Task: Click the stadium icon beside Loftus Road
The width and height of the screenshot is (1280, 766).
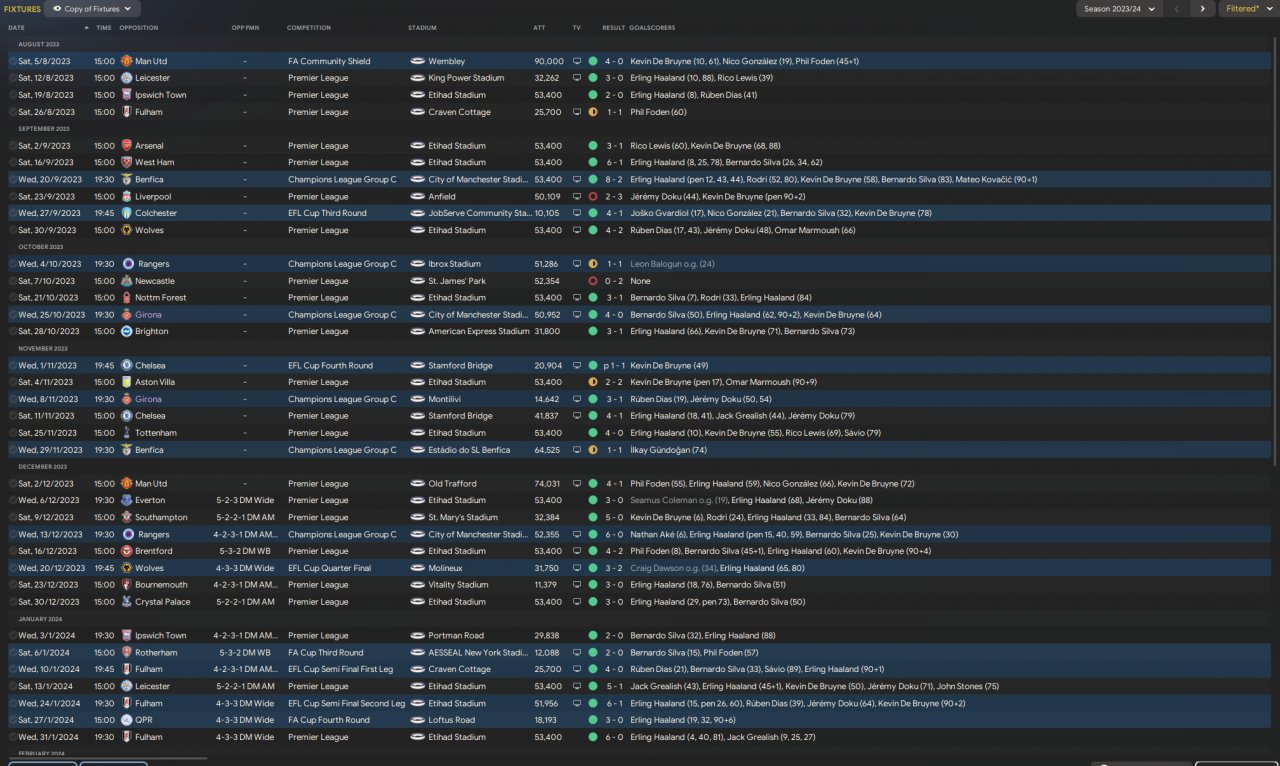Action: (x=417, y=720)
